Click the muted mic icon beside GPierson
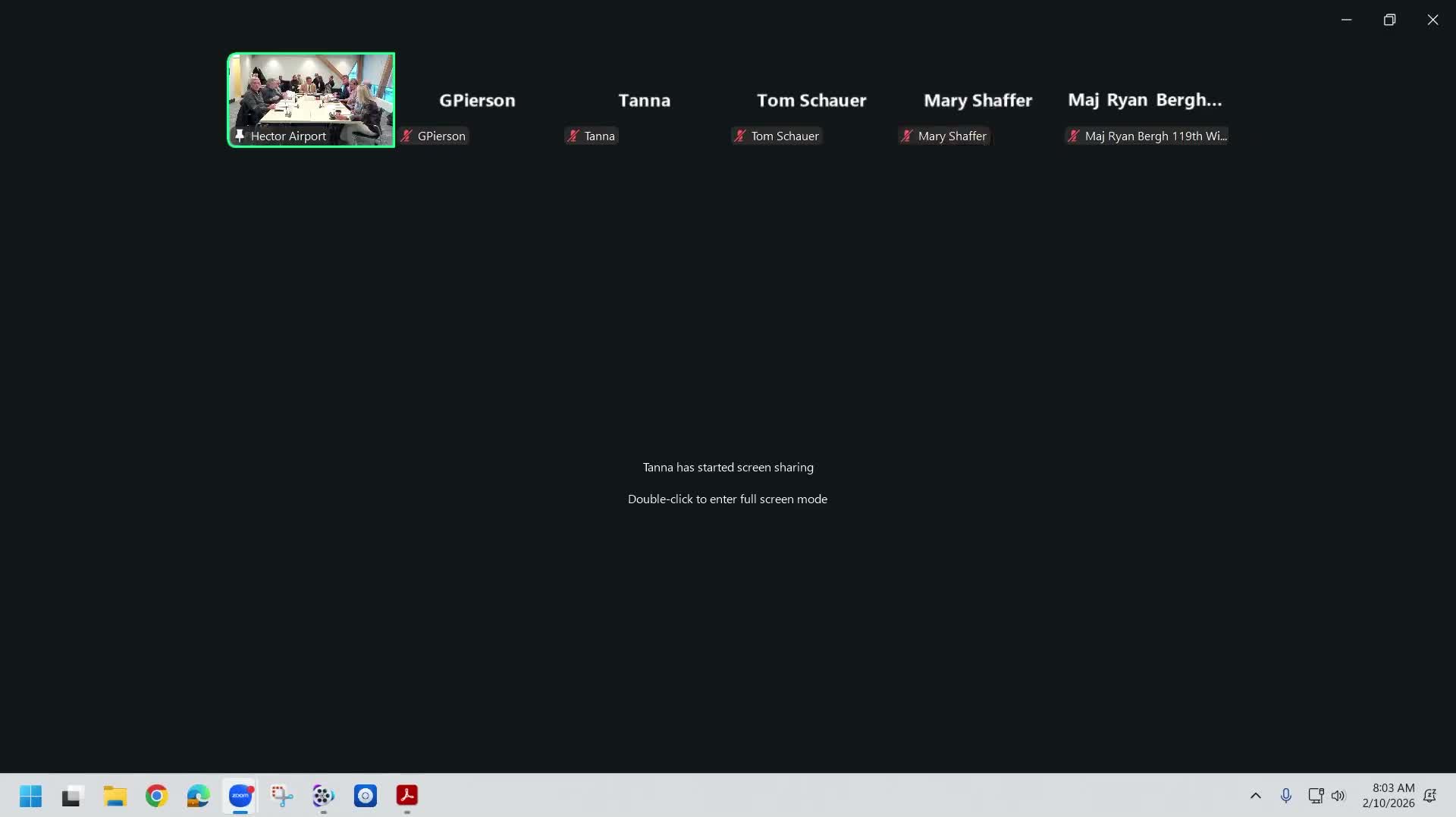The width and height of the screenshot is (1456, 817). (407, 136)
